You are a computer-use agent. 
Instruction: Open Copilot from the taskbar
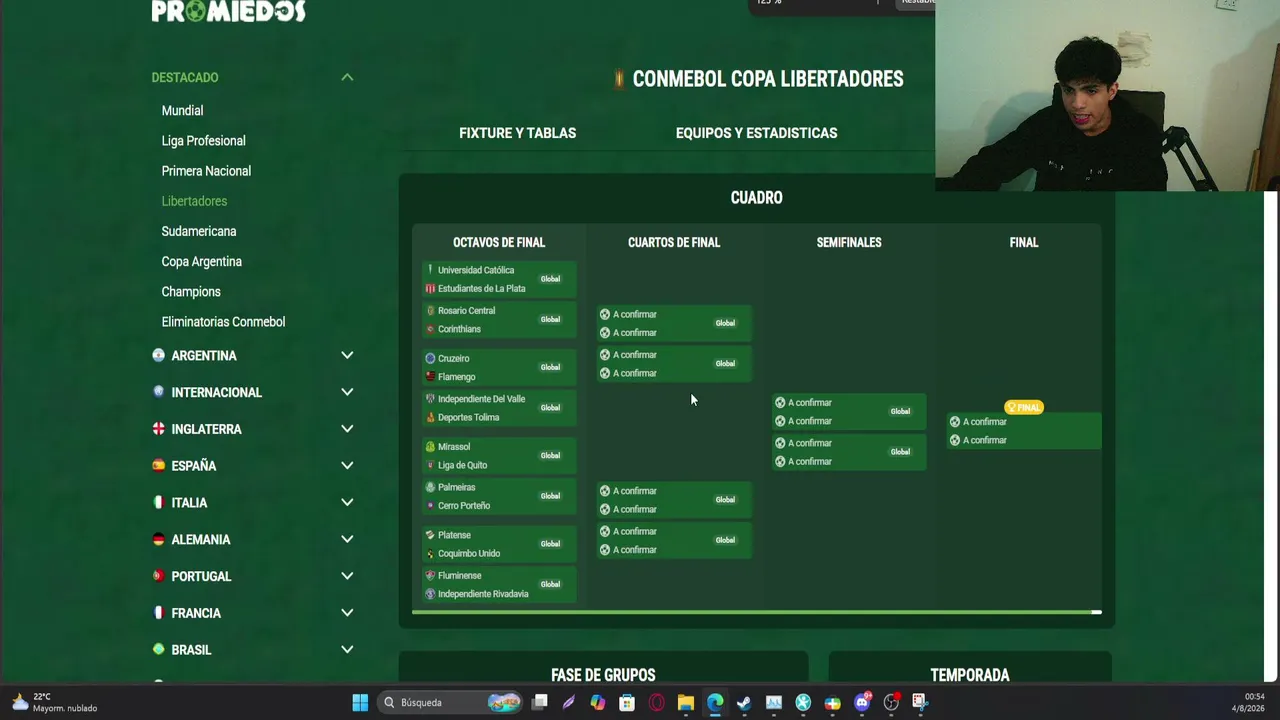pos(597,702)
